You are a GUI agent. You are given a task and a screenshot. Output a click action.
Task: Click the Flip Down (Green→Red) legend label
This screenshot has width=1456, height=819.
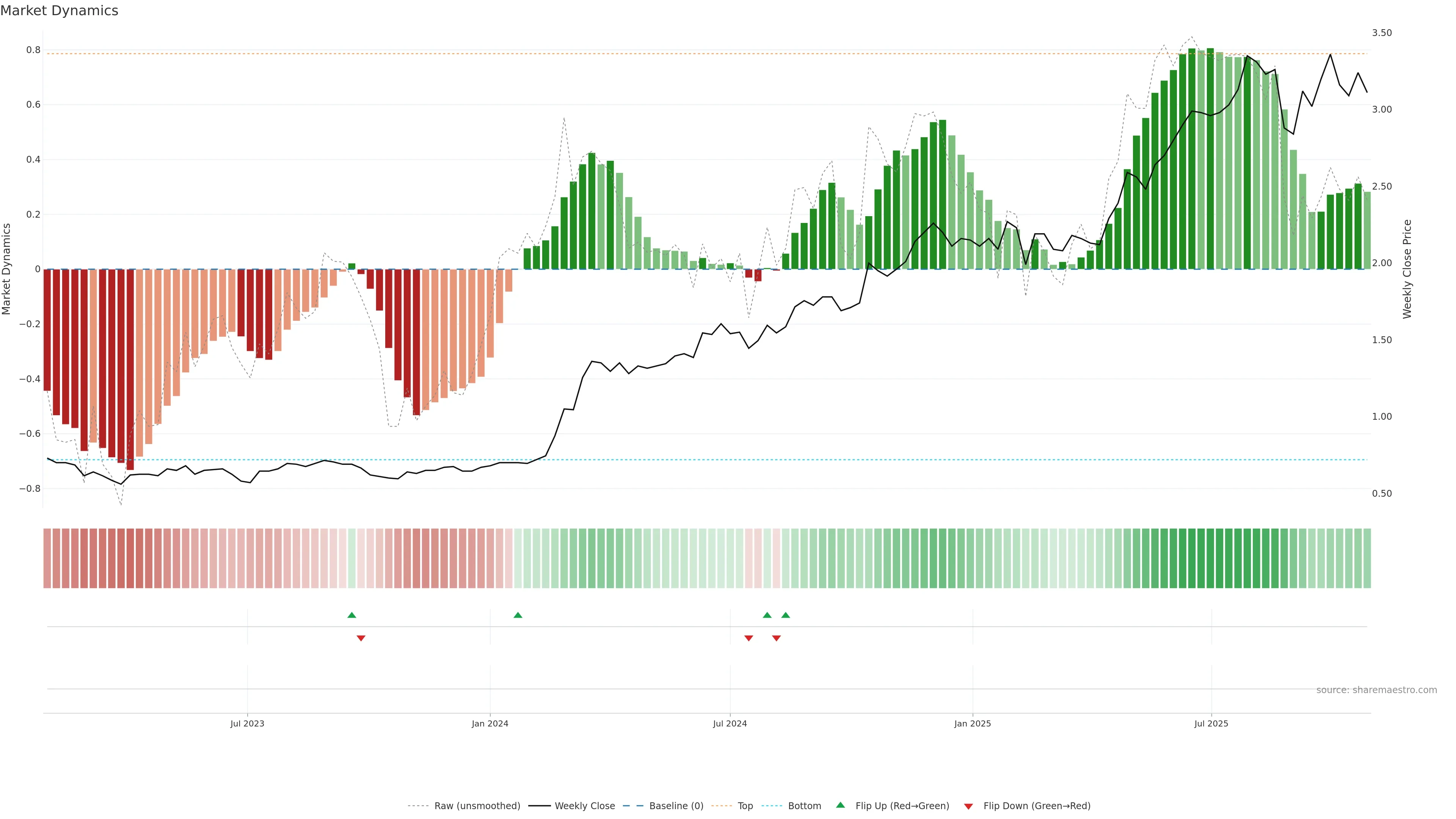tap(1037, 806)
